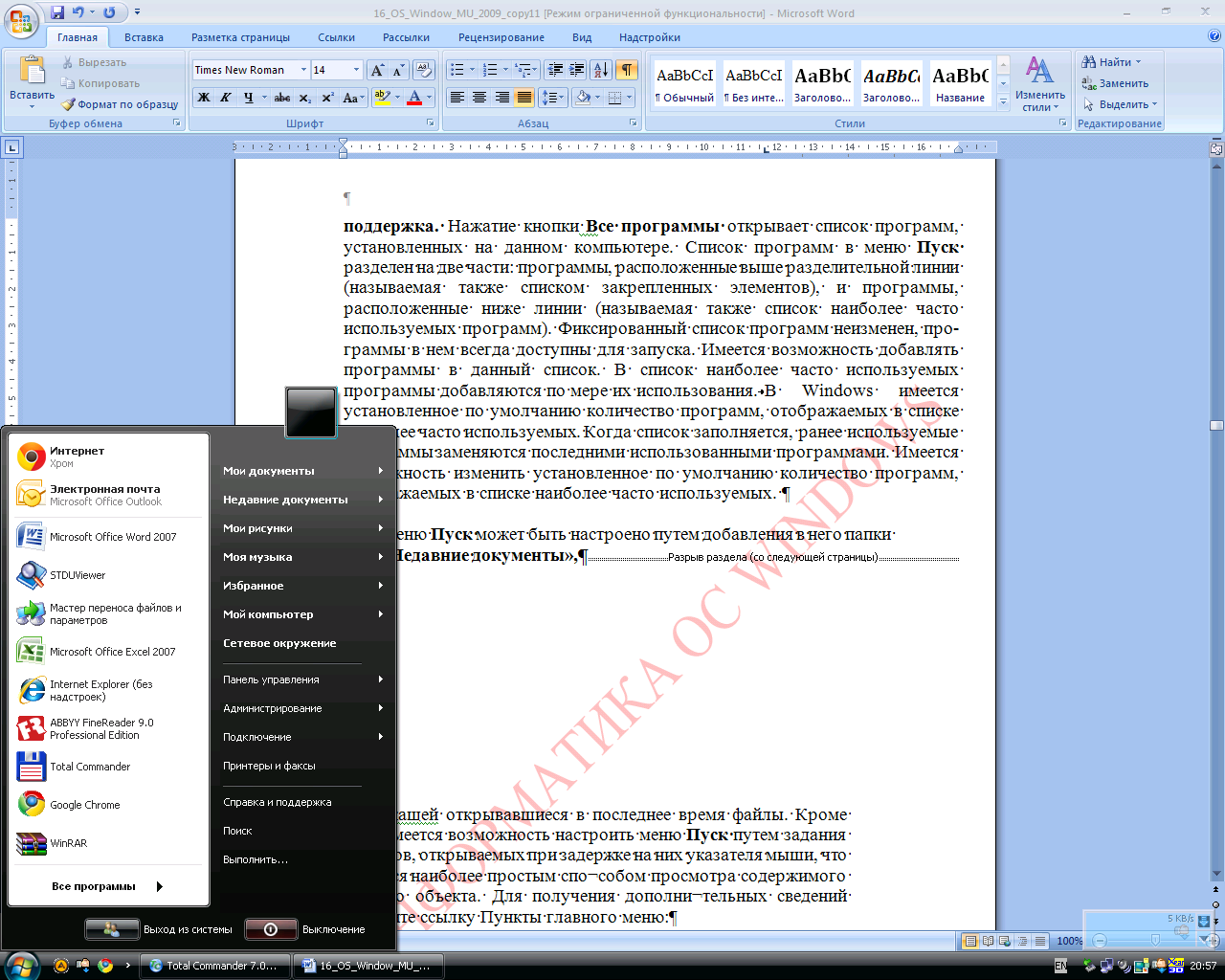The height and width of the screenshot is (980, 1225).
Task: Open the Вид ribbon tab
Action: [582, 37]
